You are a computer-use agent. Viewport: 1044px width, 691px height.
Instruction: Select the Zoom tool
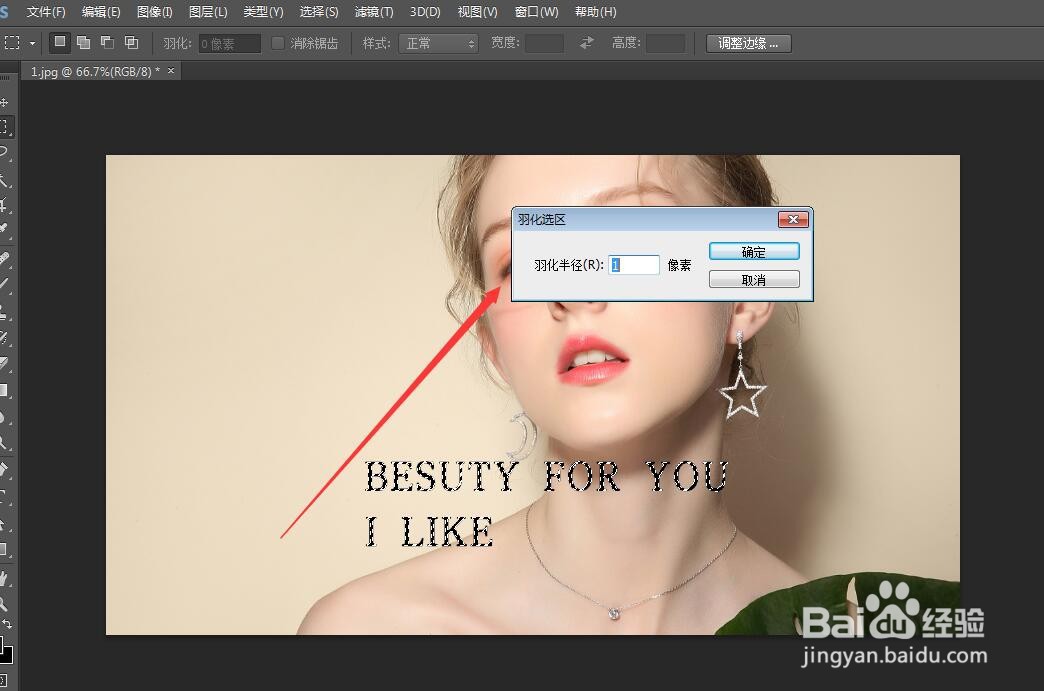pos(4,604)
